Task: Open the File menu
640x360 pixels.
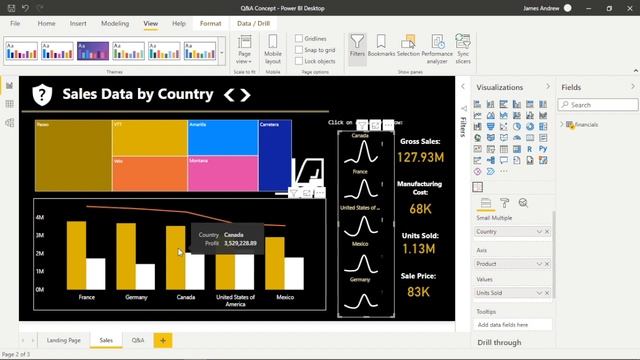Action: coord(15,24)
